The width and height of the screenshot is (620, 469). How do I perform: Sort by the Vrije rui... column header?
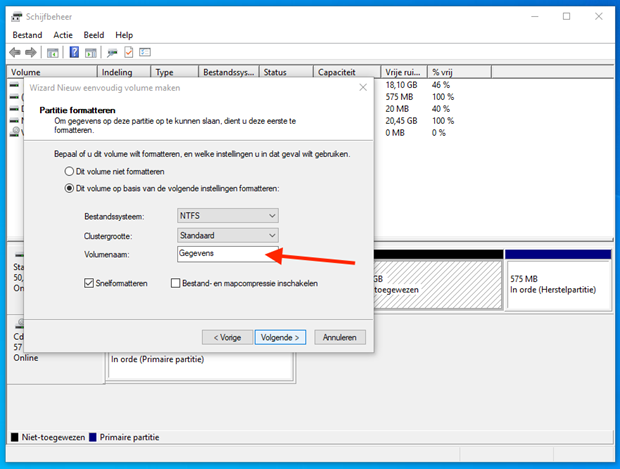click(404, 72)
